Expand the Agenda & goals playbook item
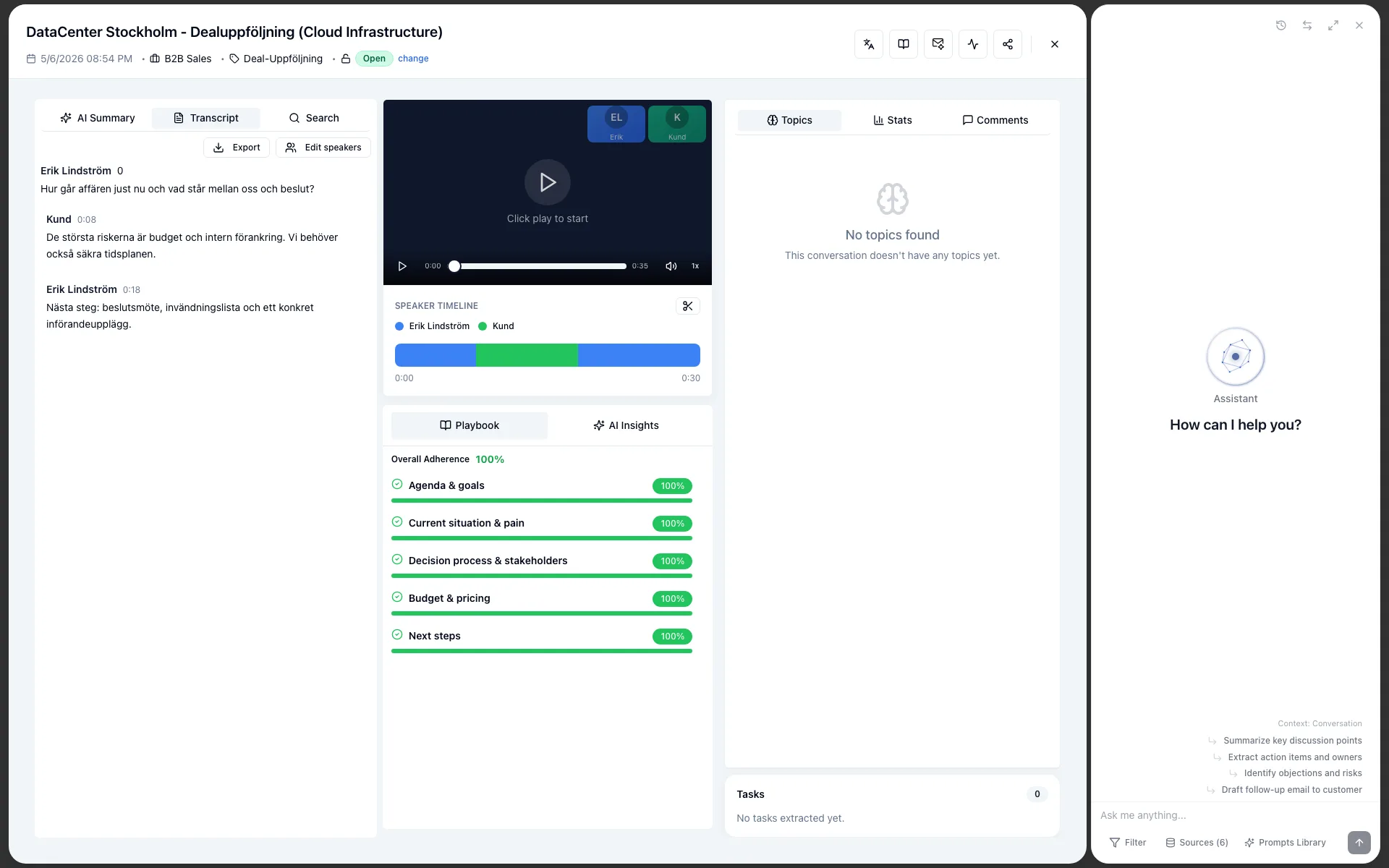This screenshot has height=868, width=1389. click(542, 489)
